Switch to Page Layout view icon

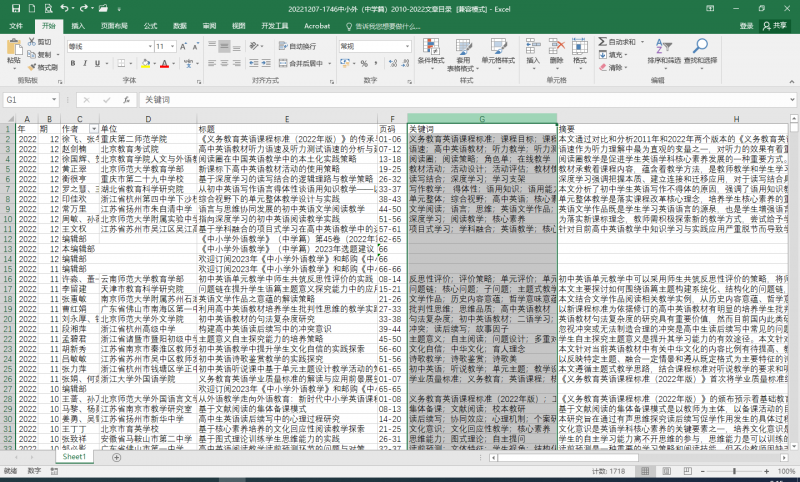tap(667, 471)
